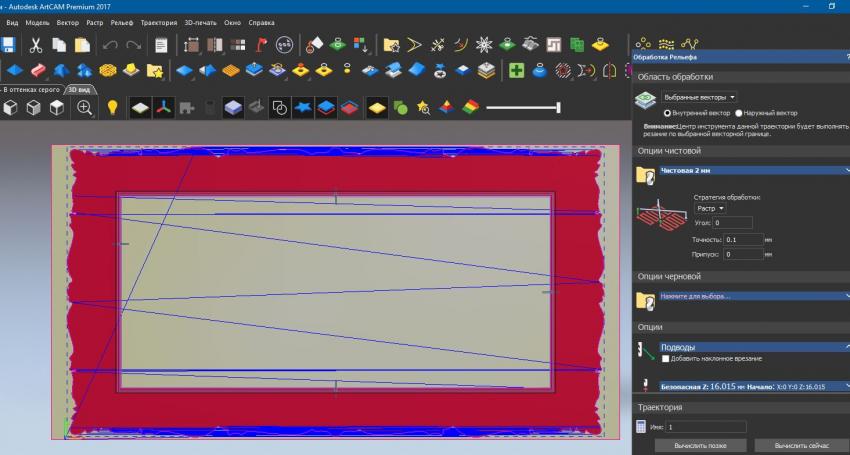Click the Вычислить сейчас button
This screenshot has height=455, width=850.
click(799, 444)
